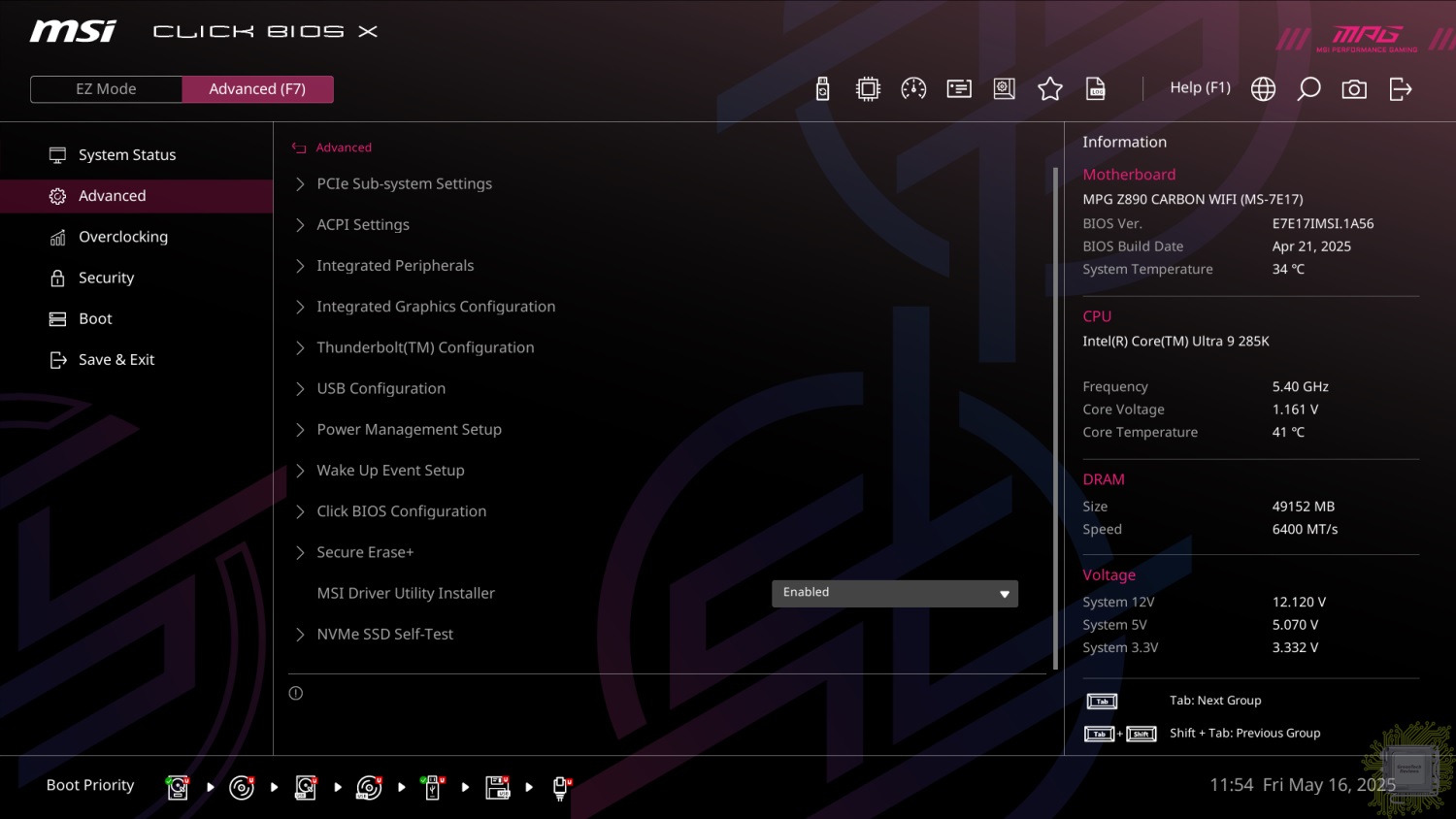This screenshot has width=1456, height=819.
Task: Click System 5V value 5.070 V
Action: point(1295,625)
